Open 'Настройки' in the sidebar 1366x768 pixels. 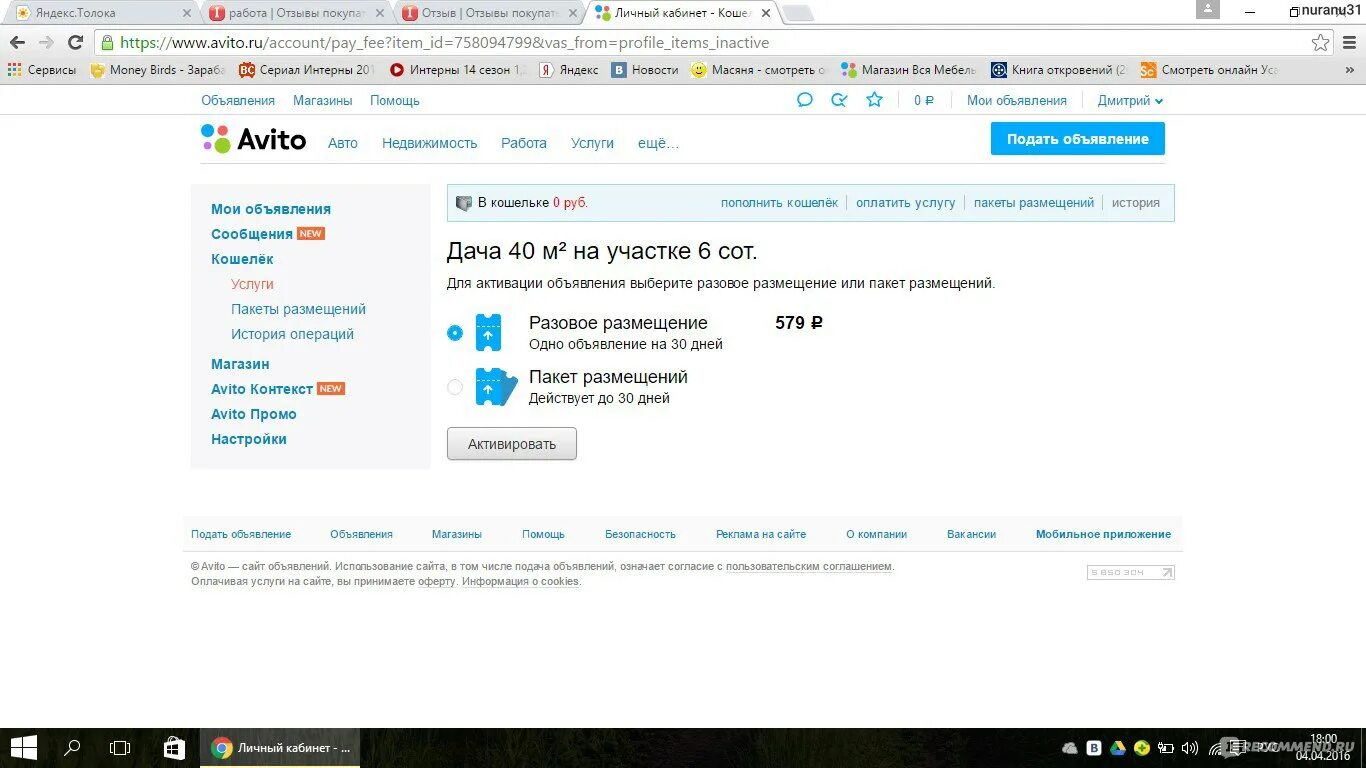248,439
